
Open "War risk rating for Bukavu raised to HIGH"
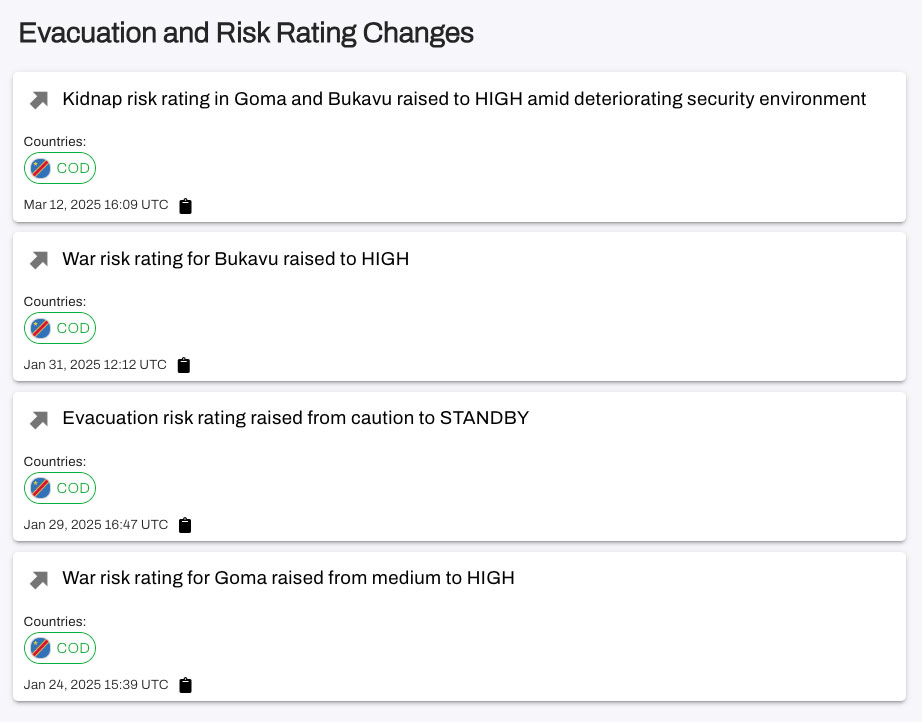(x=235, y=259)
